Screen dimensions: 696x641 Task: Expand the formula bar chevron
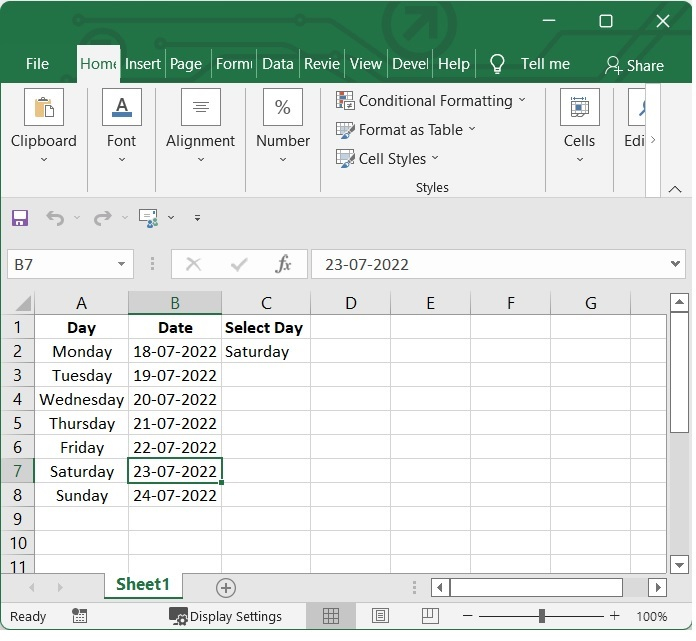[676, 264]
